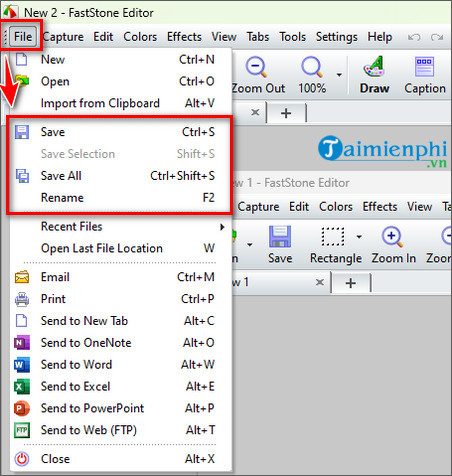This screenshot has width=452, height=476.
Task: Open View menu in New 1 window
Action: [419, 207]
